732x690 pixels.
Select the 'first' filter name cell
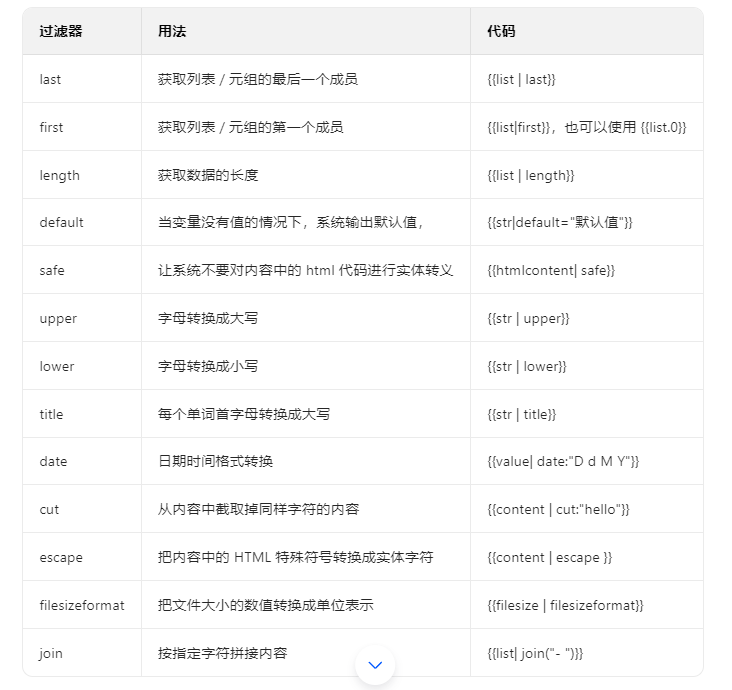coord(51,127)
